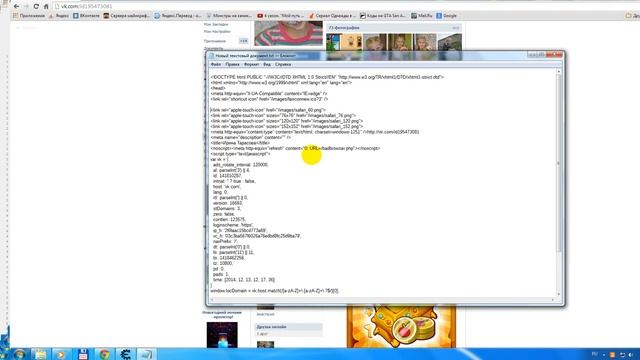Open the VK profile avatar photo

click(x=289, y=33)
